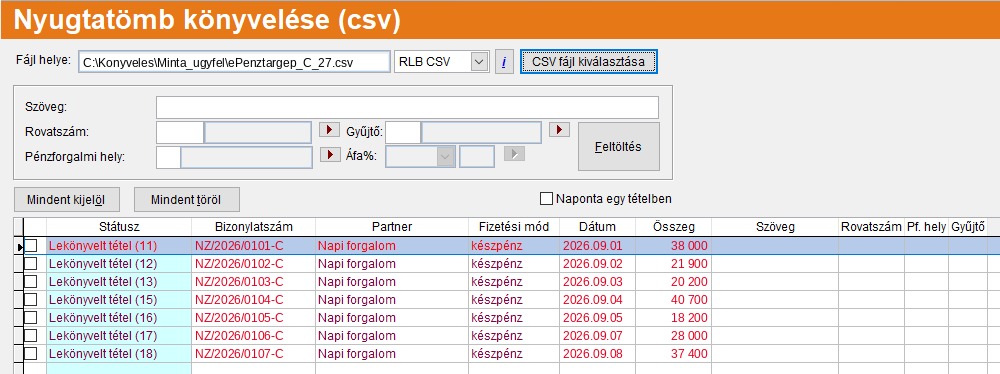Check the box for NZ/2026/0102-C row
Image resolution: width=1000 pixels, height=374 pixels.
[x=31, y=264]
